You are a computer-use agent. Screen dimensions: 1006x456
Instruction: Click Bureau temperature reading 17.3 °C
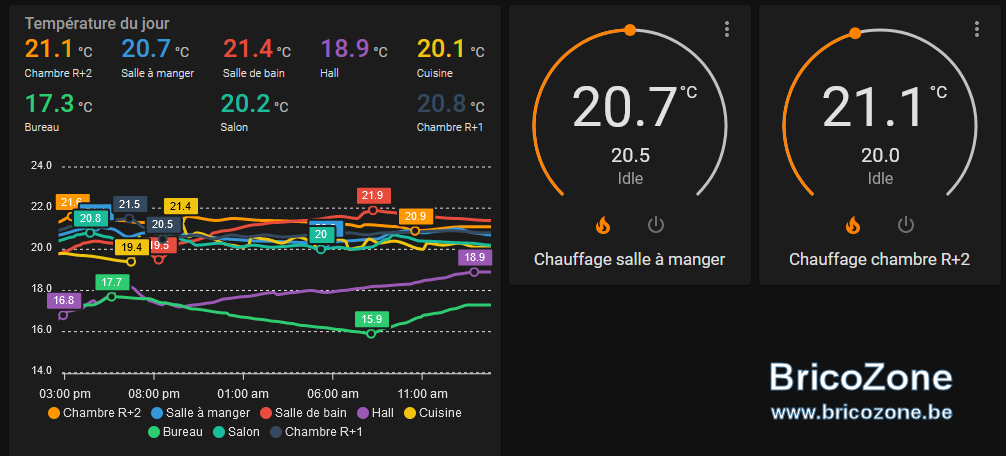pos(58,103)
